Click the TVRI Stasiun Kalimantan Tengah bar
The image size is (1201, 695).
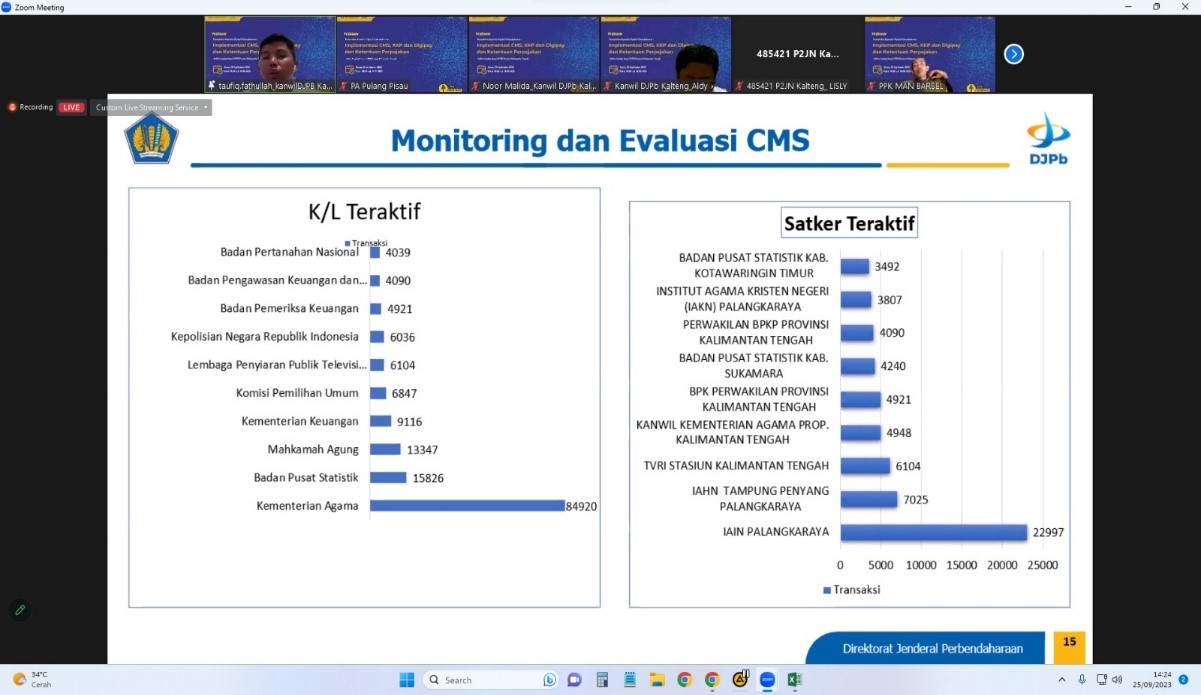(865, 466)
